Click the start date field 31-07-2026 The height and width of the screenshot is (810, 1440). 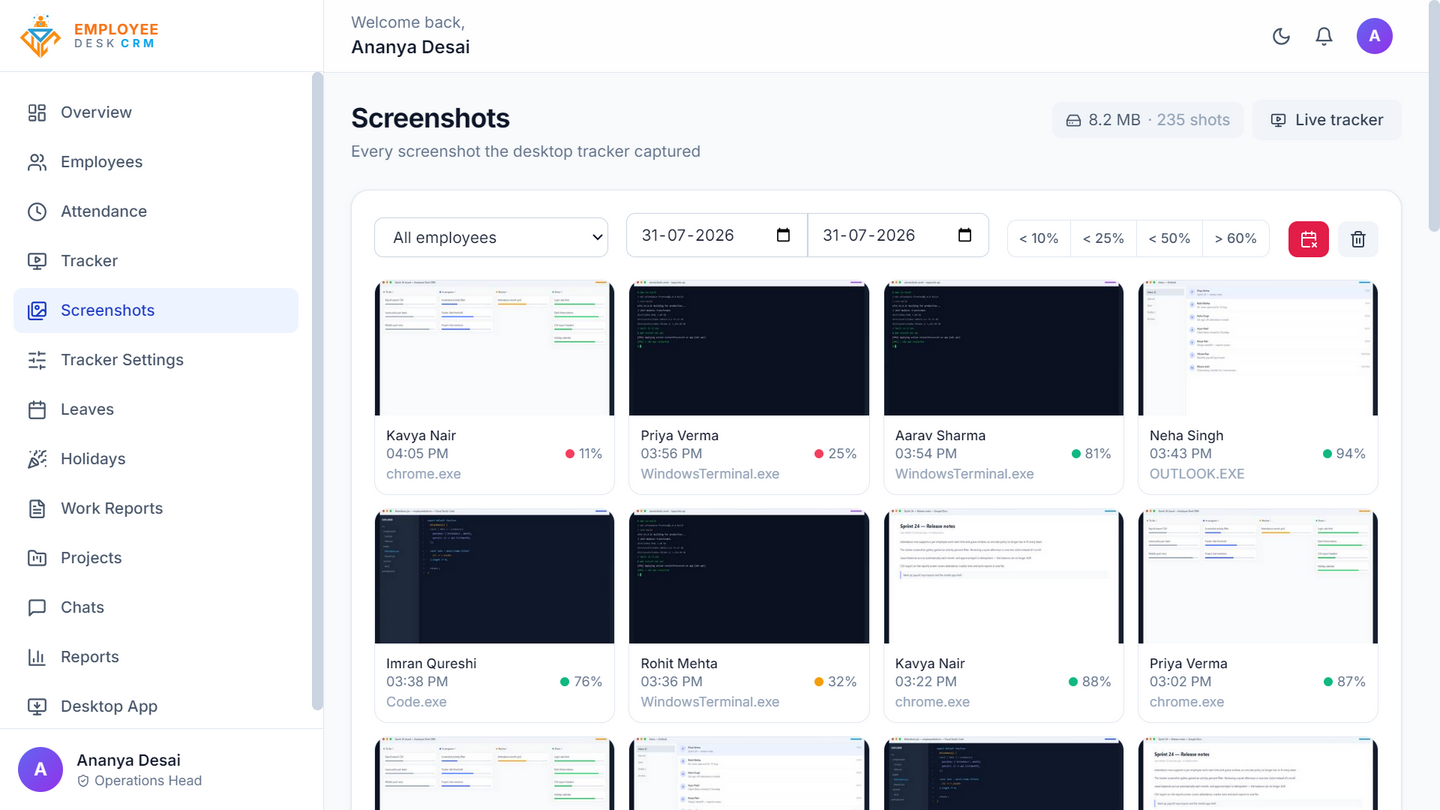(x=717, y=235)
